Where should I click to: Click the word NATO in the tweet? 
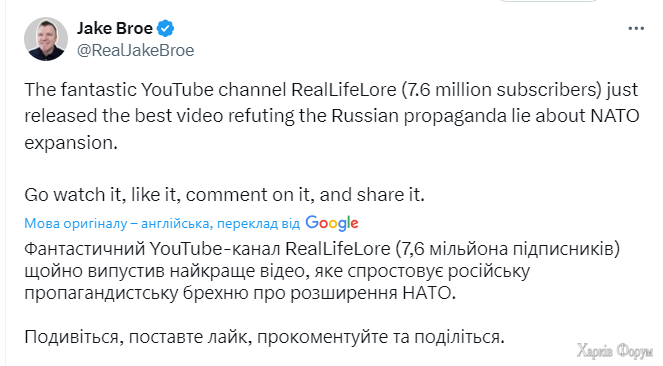coord(614,116)
